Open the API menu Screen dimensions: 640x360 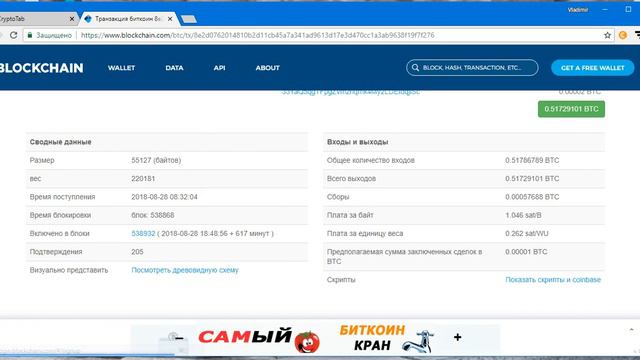[219, 68]
